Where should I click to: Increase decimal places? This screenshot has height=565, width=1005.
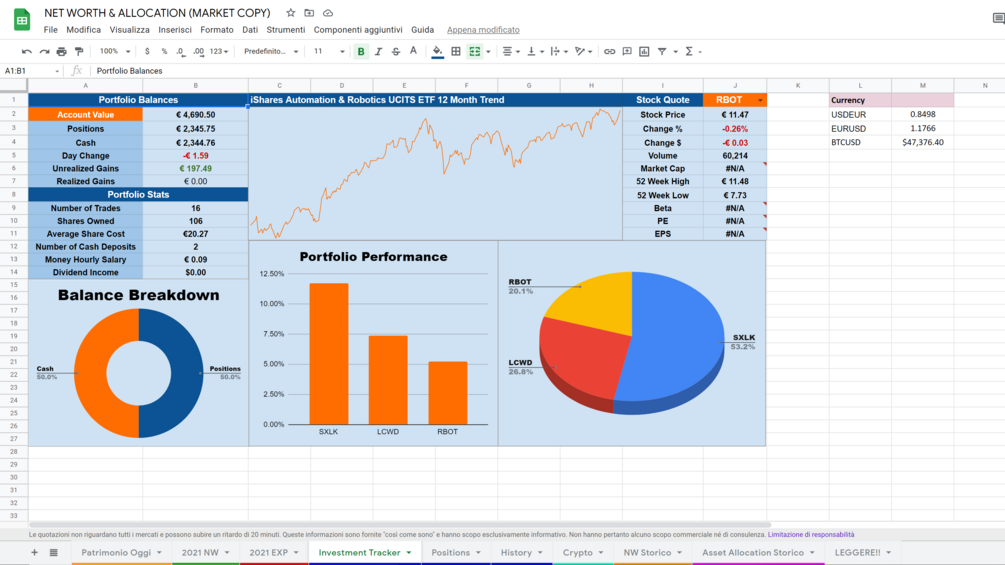pos(198,51)
